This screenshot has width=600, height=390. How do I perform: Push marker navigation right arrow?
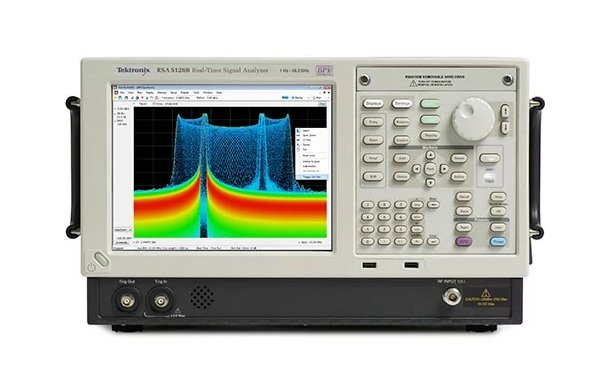(444, 169)
